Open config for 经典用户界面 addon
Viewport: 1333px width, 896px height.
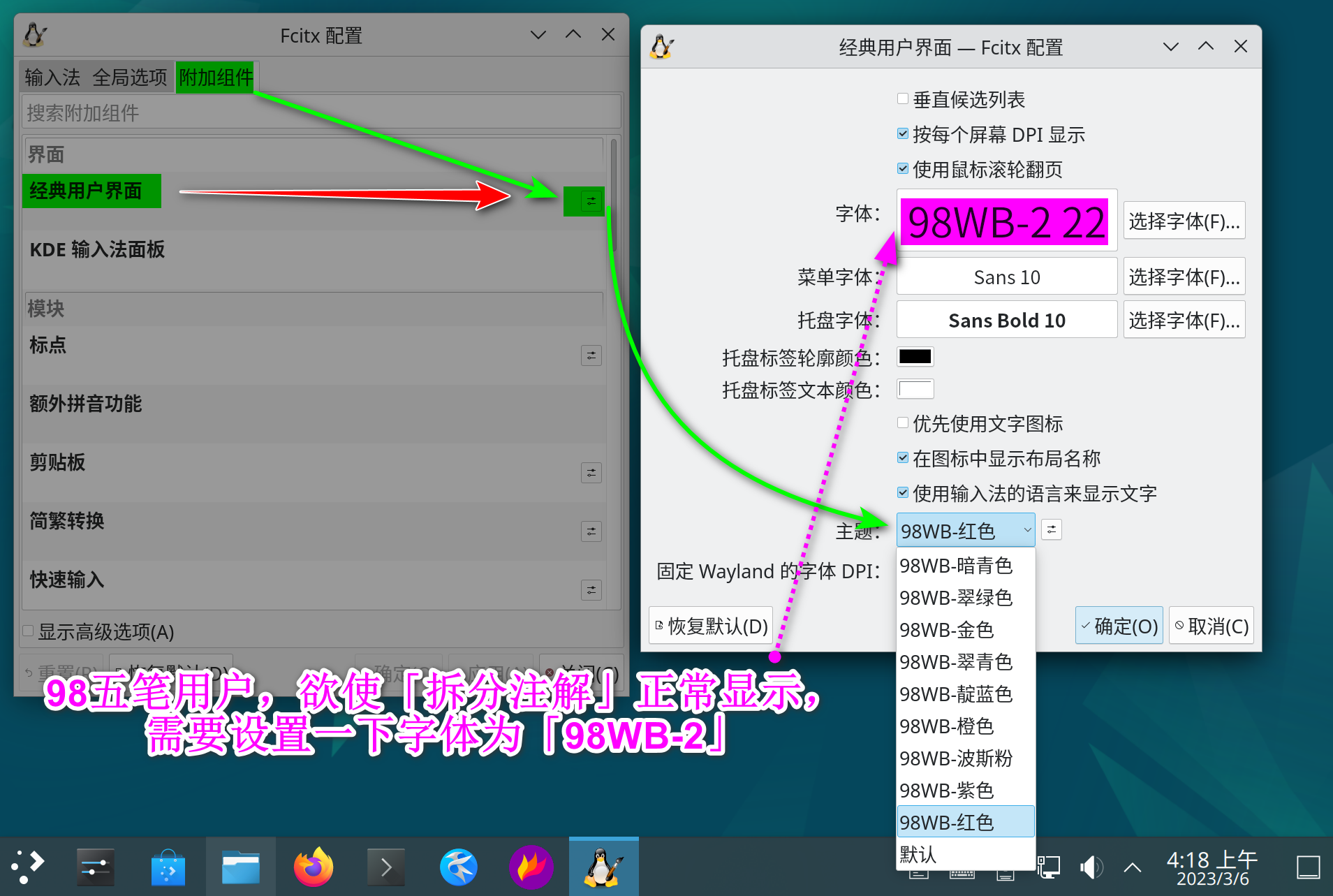pos(591,201)
